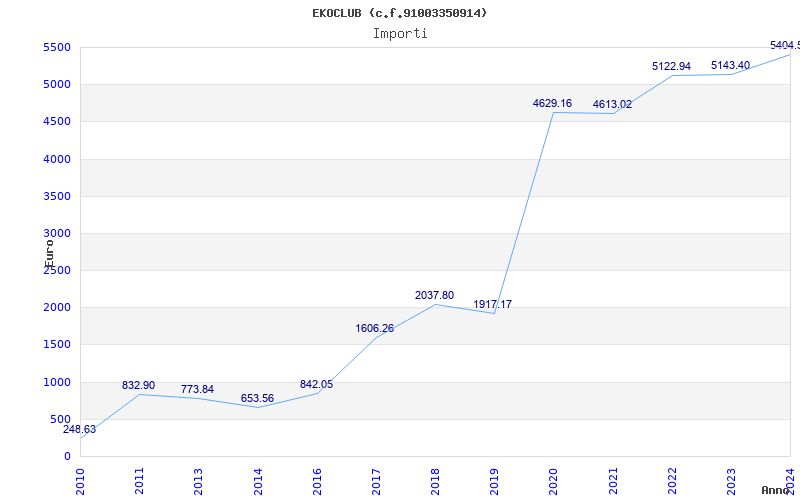Click the x-axis year 2019
This screenshot has width=800, height=500.
(x=494, y=481)
